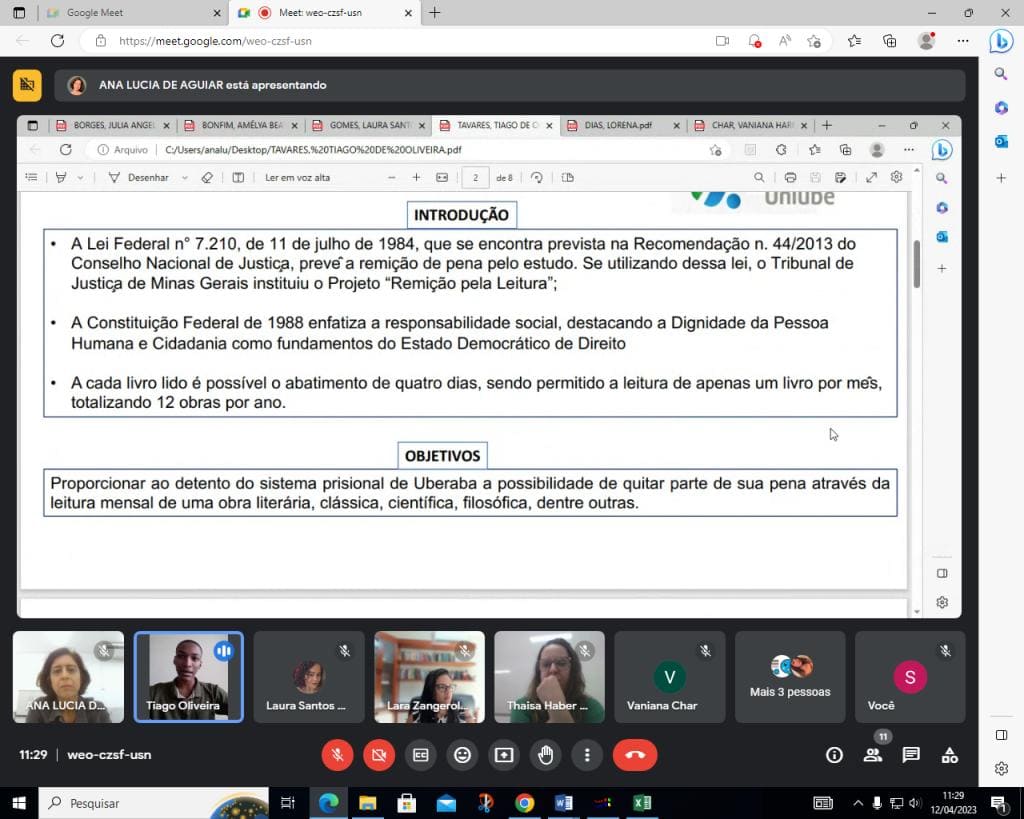Open Excel from the taskbar
Viewport: 1024px width, 819px height.
coord(642,803)
